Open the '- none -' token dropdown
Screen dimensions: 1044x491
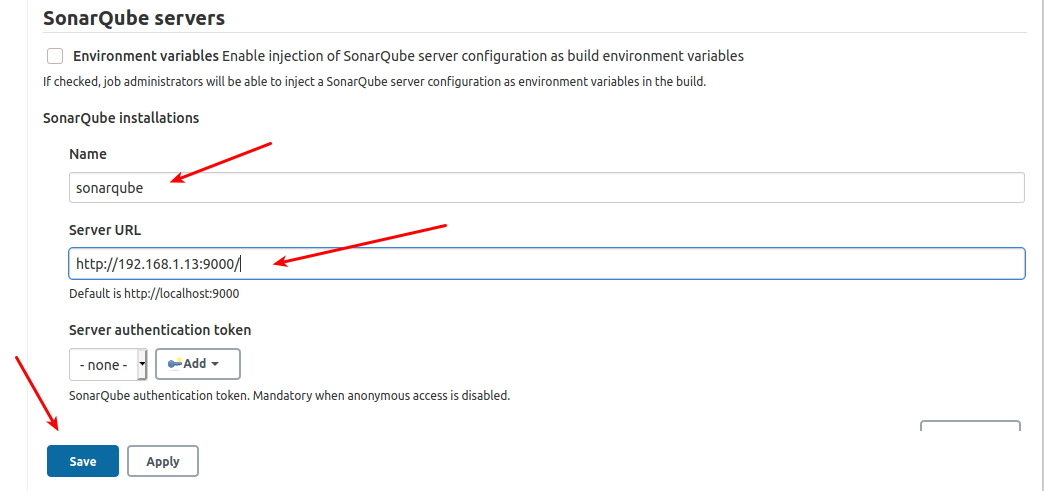tap(103, 364)
